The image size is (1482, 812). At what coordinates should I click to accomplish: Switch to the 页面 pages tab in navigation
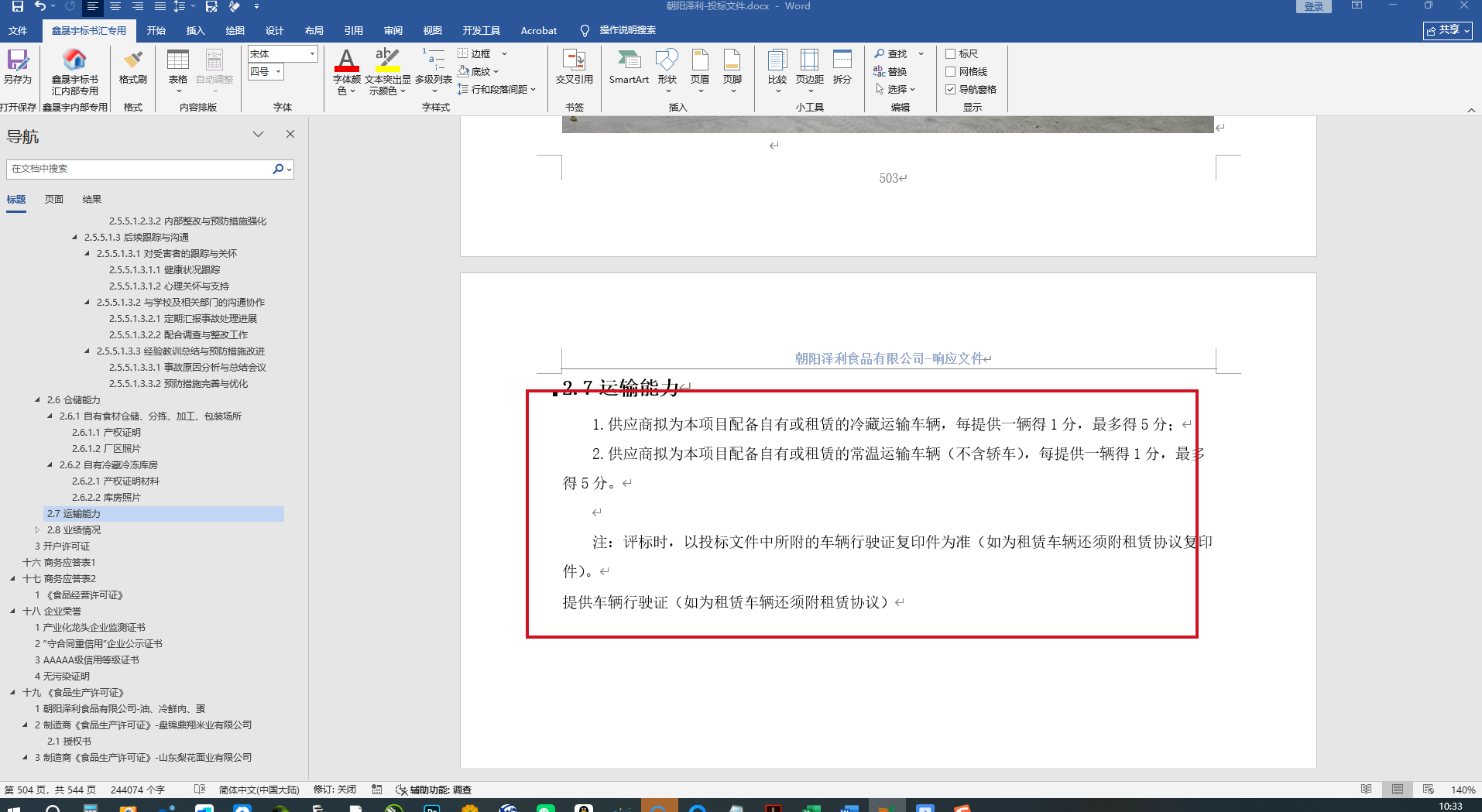(x=54, y=199)
